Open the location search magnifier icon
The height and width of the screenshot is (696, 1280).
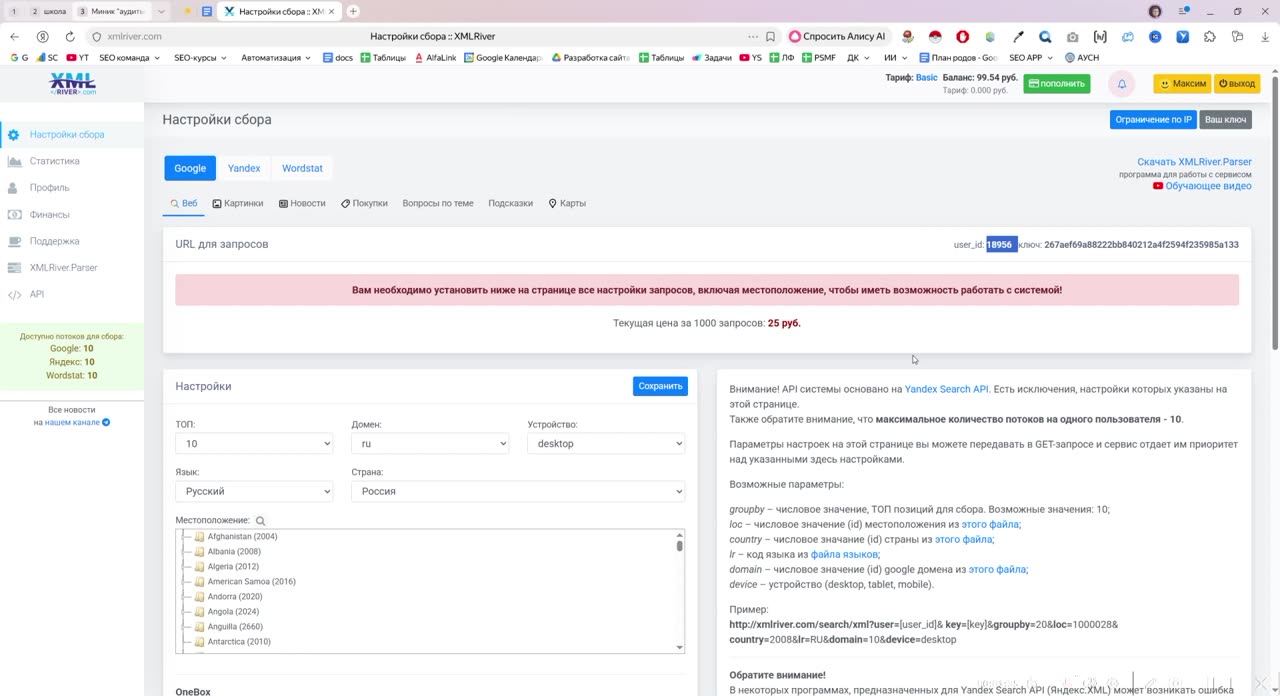(x=261, y=521)
